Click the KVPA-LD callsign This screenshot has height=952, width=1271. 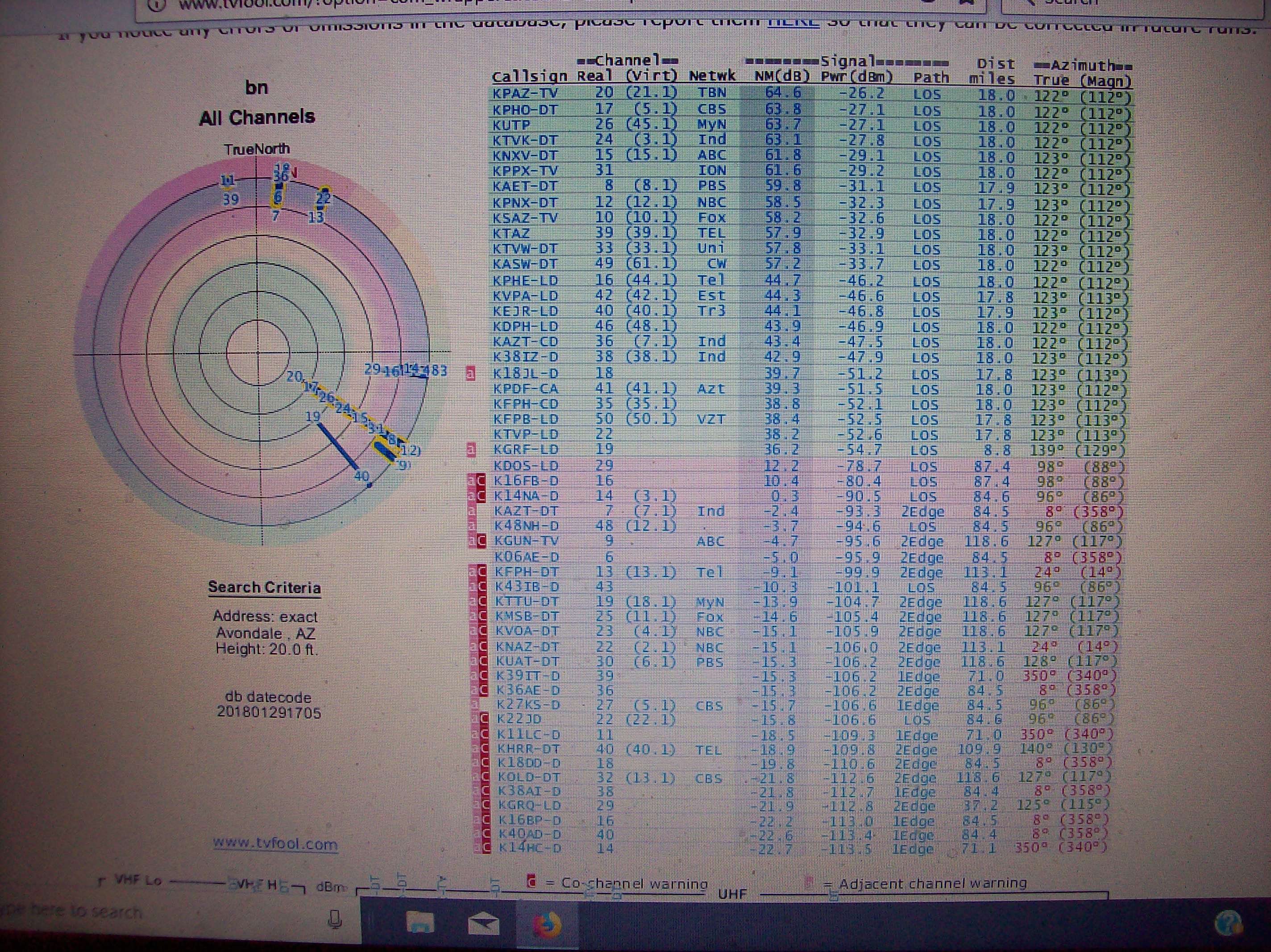(x=525, y=297)
